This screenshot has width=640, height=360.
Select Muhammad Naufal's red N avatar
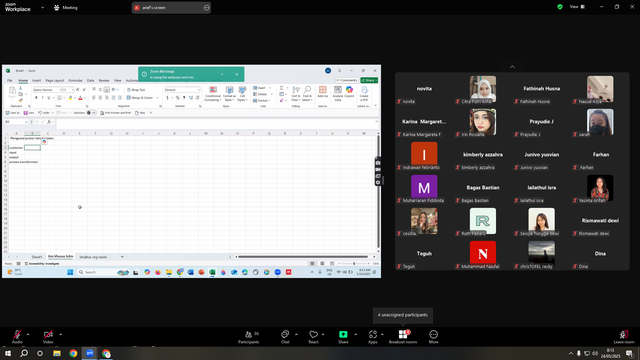[x=483, y=253]
